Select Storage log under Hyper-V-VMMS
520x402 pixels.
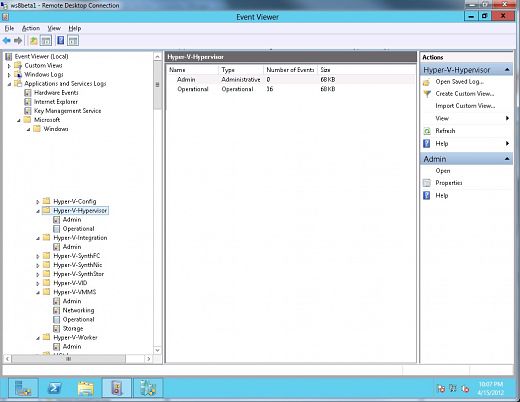[73, 329]
